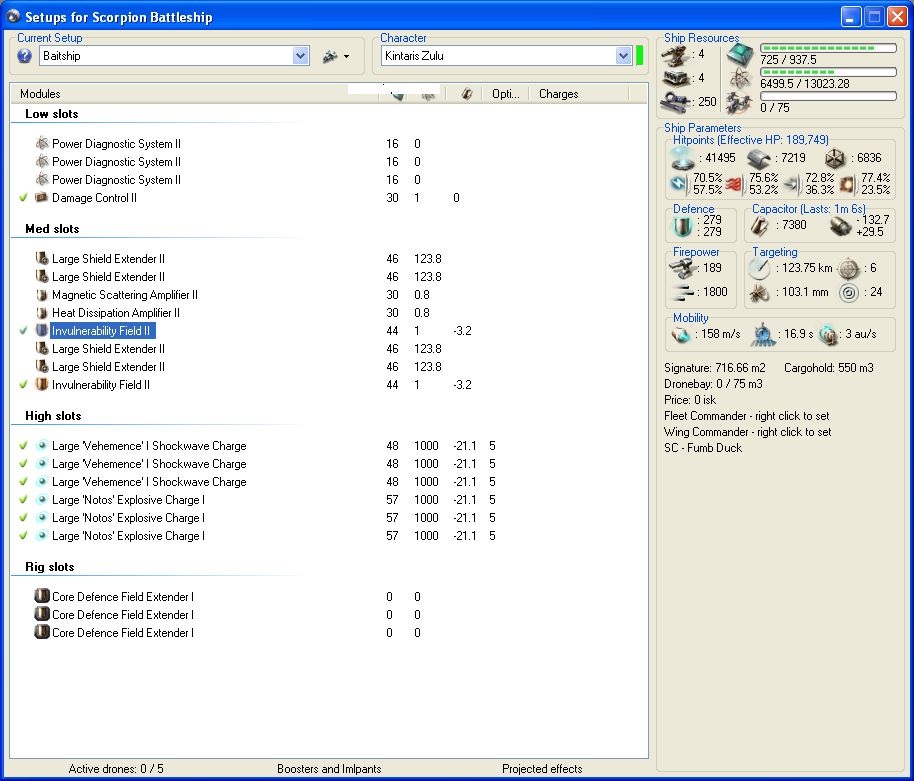Expand the small arrow beside the ship icon
The height and width of the screenshot is (781, 914).
346,57
